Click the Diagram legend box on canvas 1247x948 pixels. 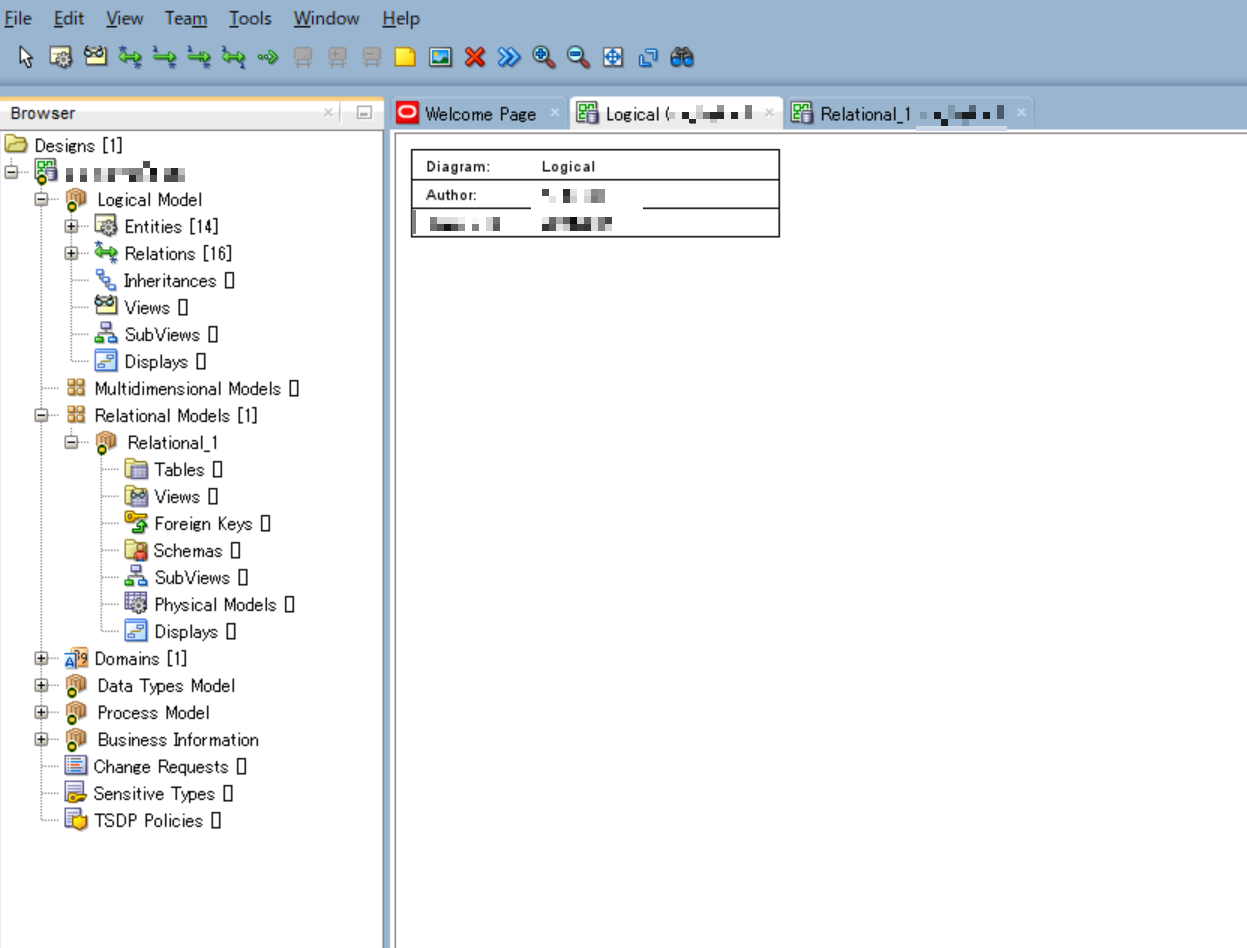pos(595,193)
